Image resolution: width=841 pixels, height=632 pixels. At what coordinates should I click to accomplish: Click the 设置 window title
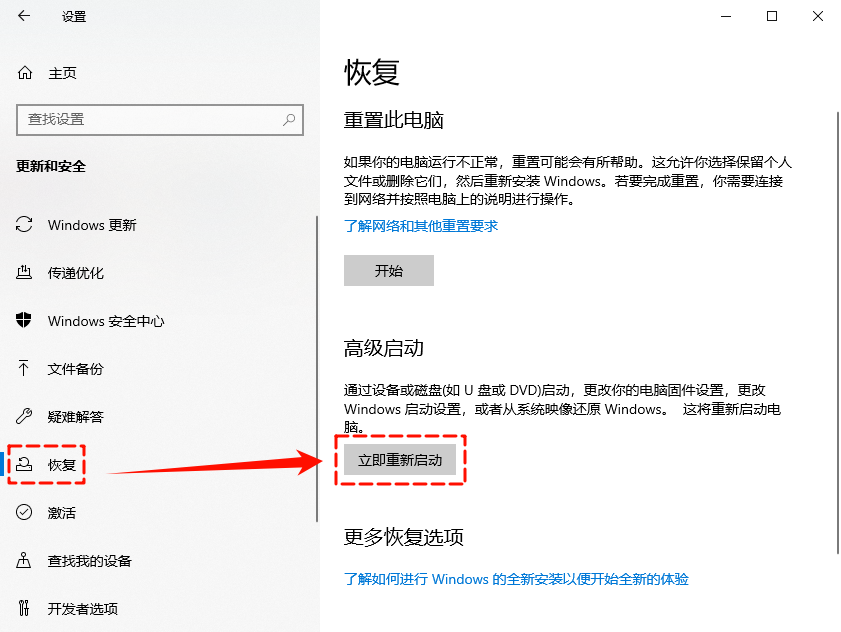pyautogui.click(x=74, y=17)
